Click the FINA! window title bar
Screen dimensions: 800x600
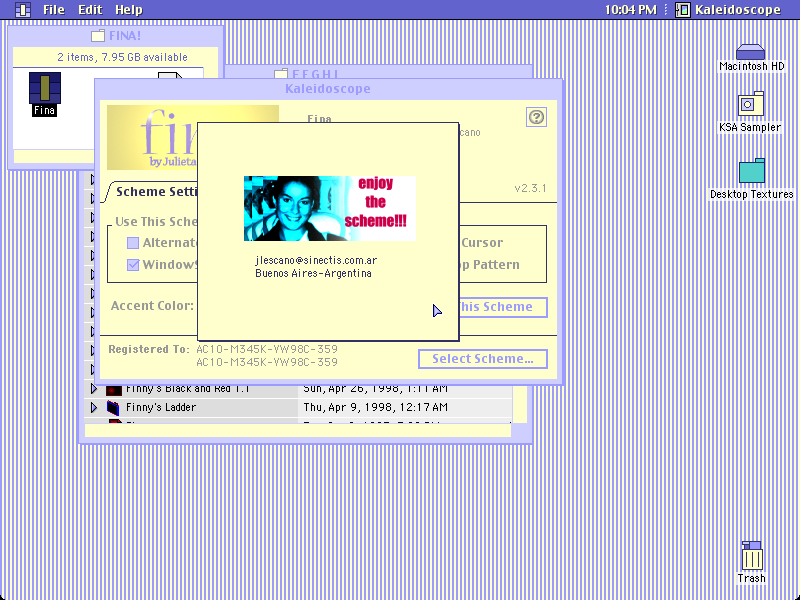116,36
